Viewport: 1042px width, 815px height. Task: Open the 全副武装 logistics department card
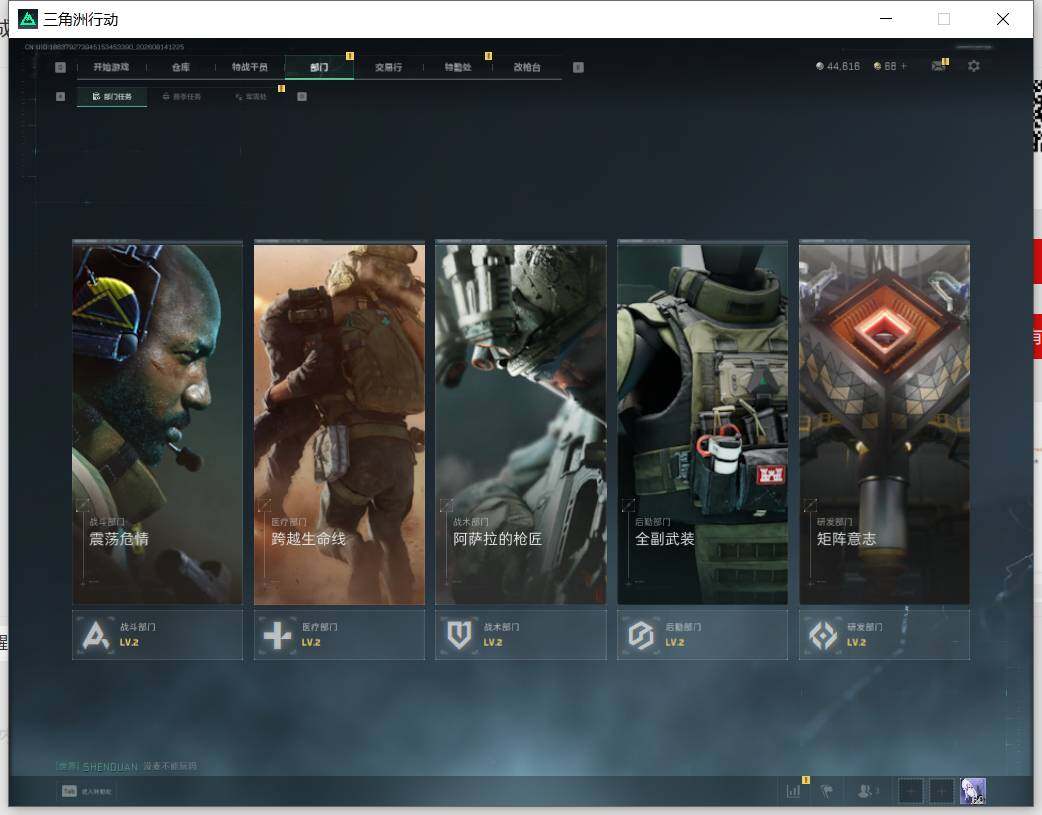click(x=702, y=423)
